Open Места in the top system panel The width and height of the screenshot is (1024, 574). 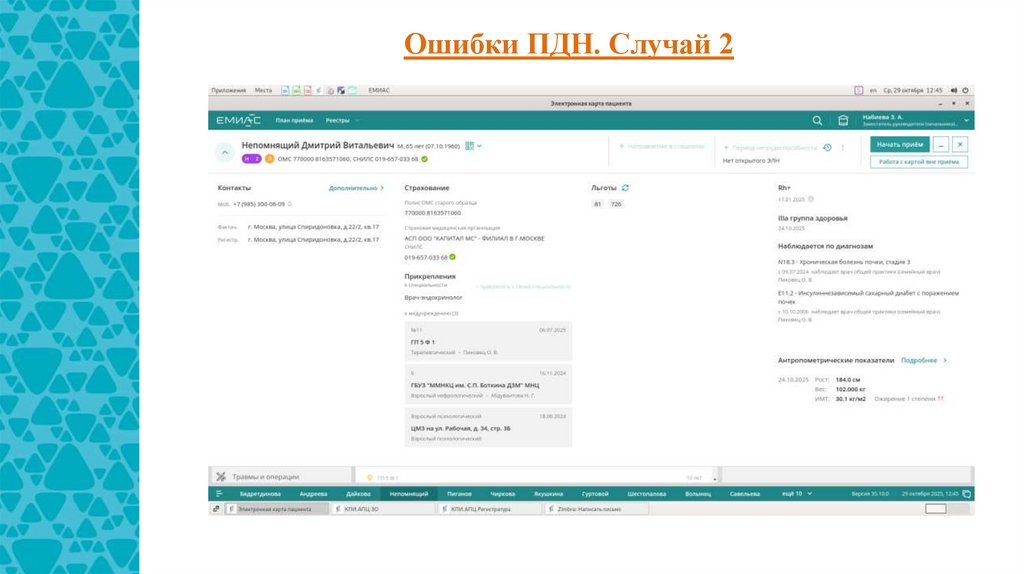(x=263, y=90)
